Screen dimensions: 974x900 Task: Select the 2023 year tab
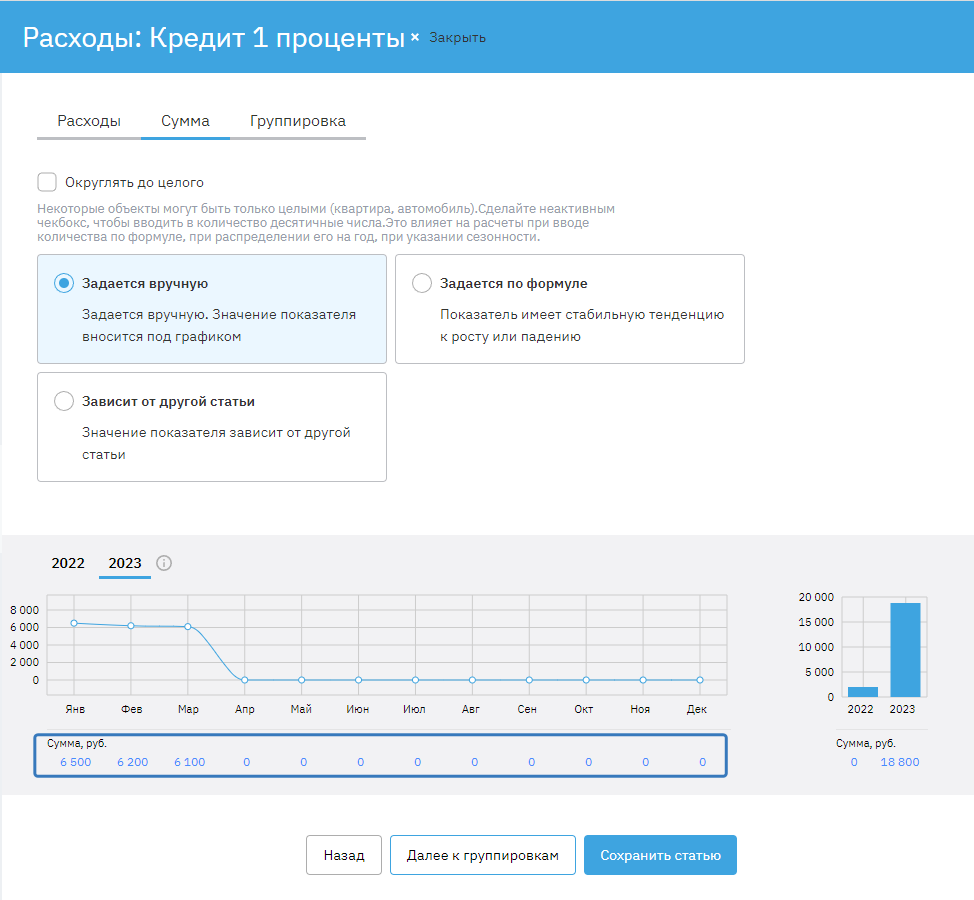coord(125,563)
